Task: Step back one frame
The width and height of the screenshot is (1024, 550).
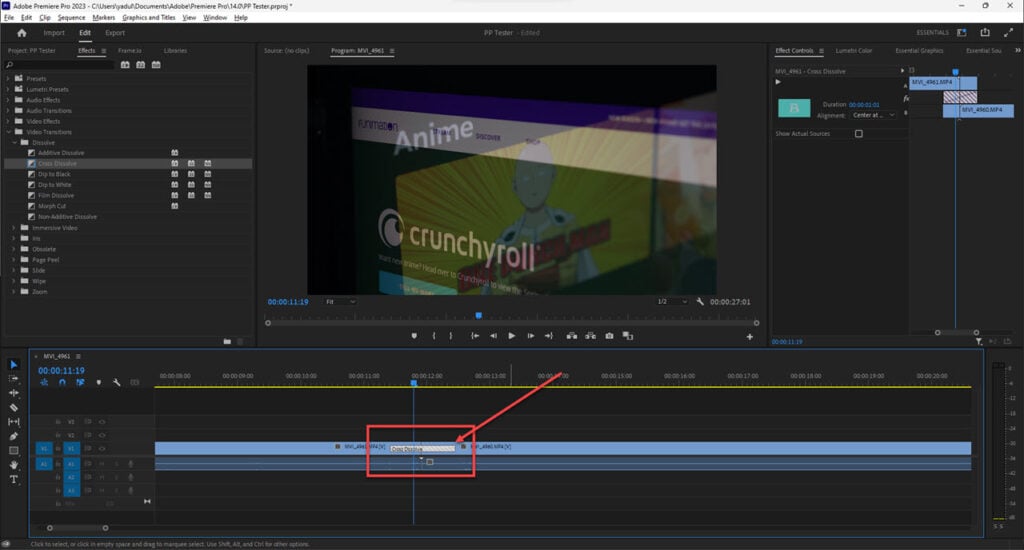Action: point(493,336)
